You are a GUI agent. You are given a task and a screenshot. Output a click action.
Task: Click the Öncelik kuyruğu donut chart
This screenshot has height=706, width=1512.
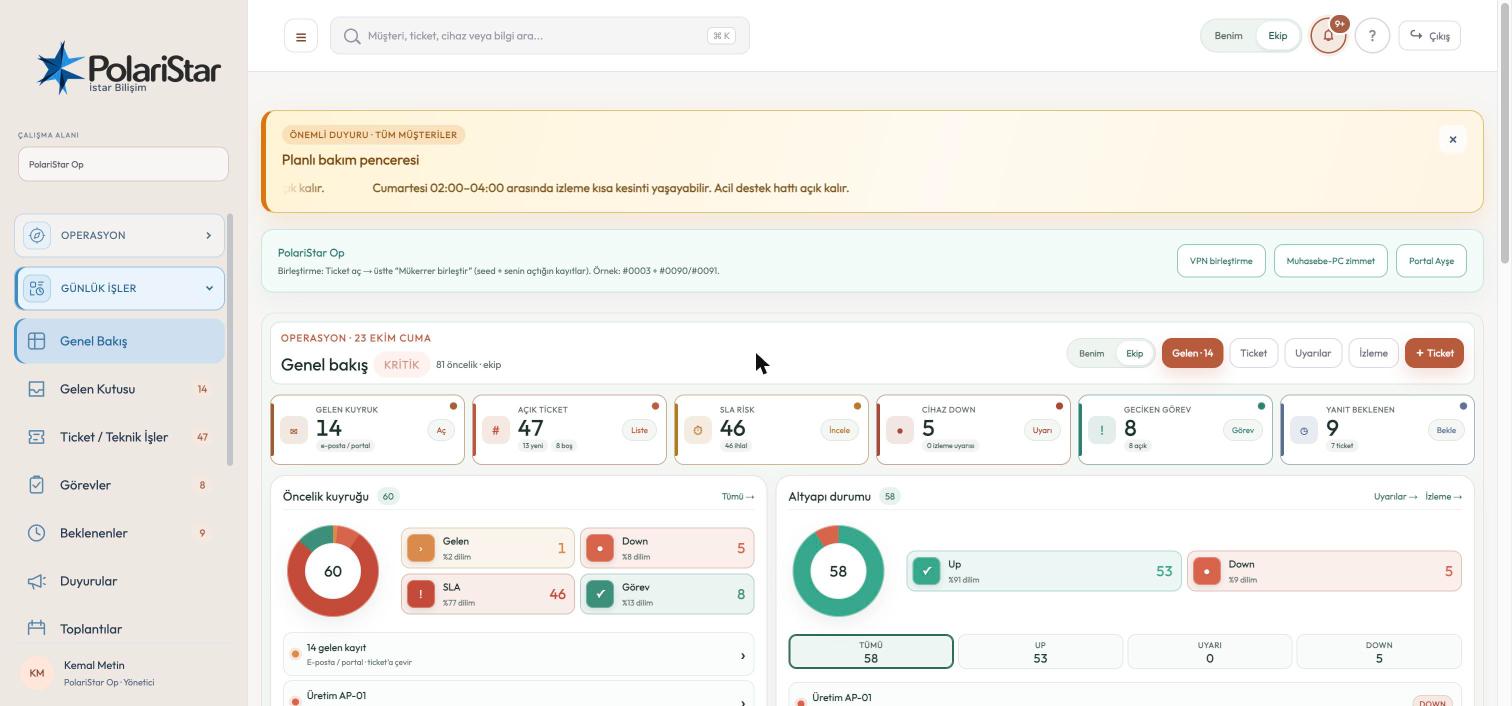coord(333,571)
